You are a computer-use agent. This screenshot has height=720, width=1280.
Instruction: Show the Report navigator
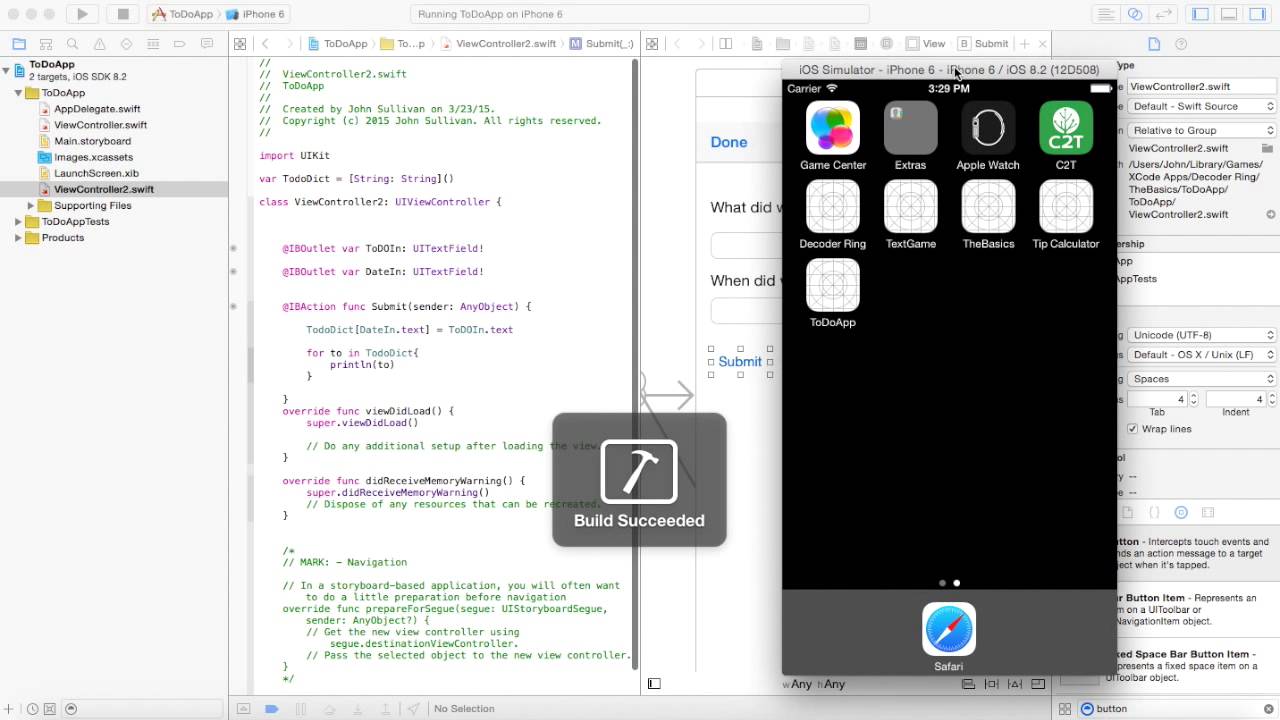[x=207, y=44]
